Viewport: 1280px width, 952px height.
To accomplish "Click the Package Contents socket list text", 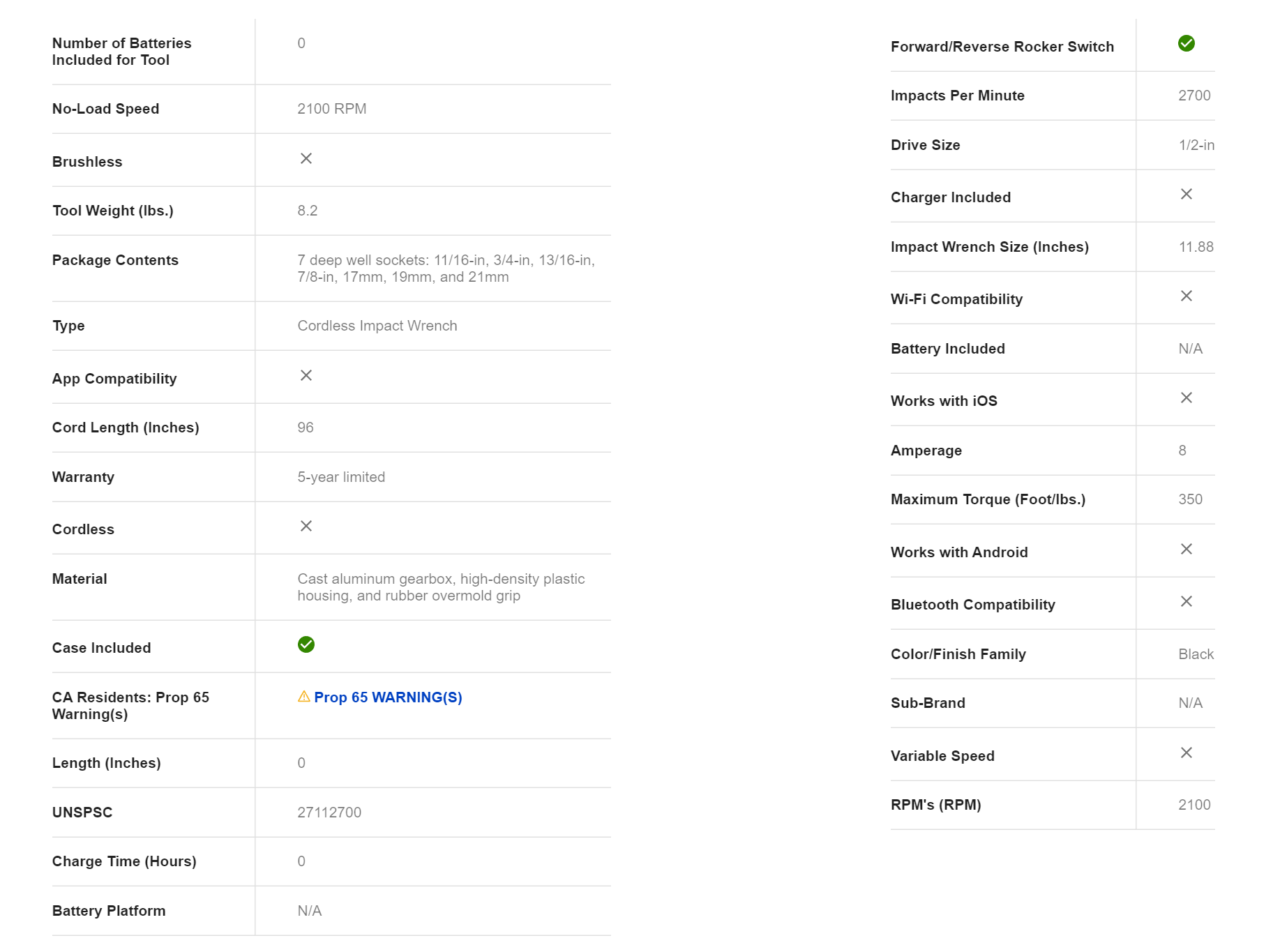I will 446,269.
